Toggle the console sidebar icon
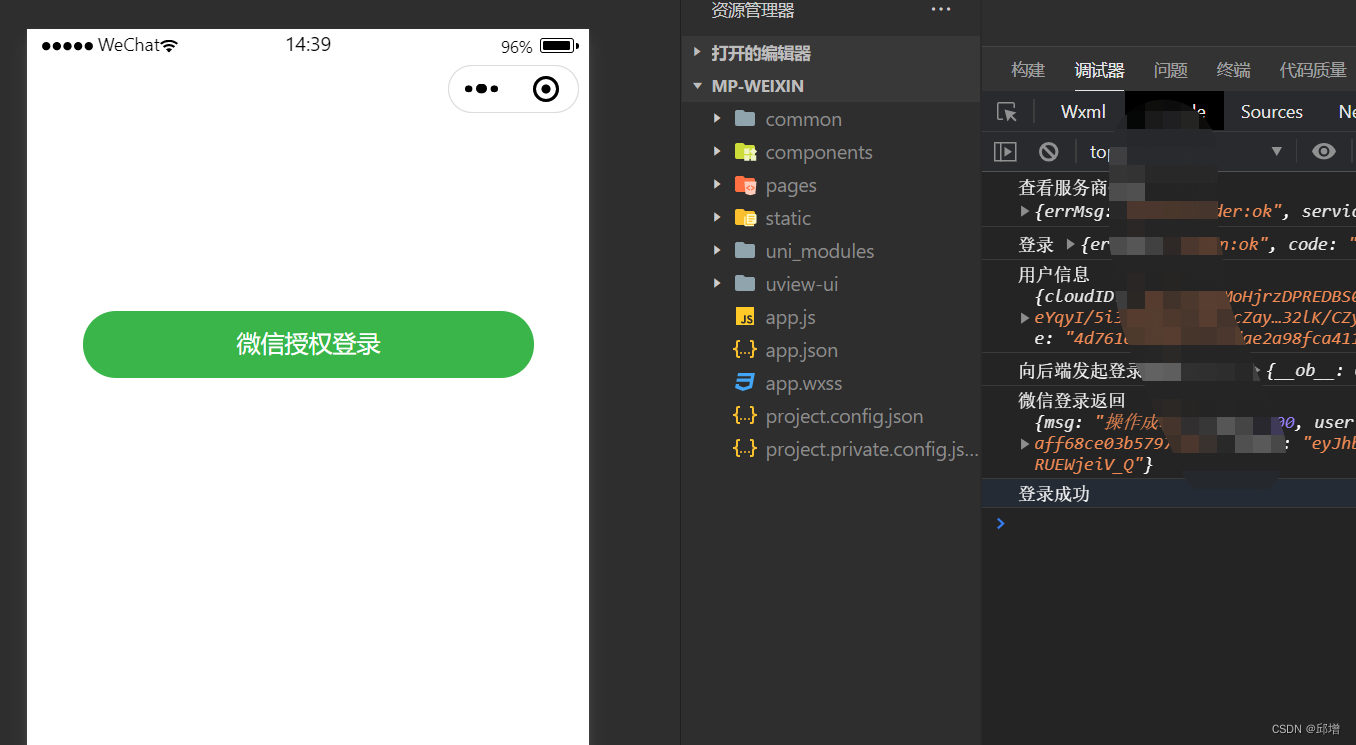 click(x=1005, y=152)
